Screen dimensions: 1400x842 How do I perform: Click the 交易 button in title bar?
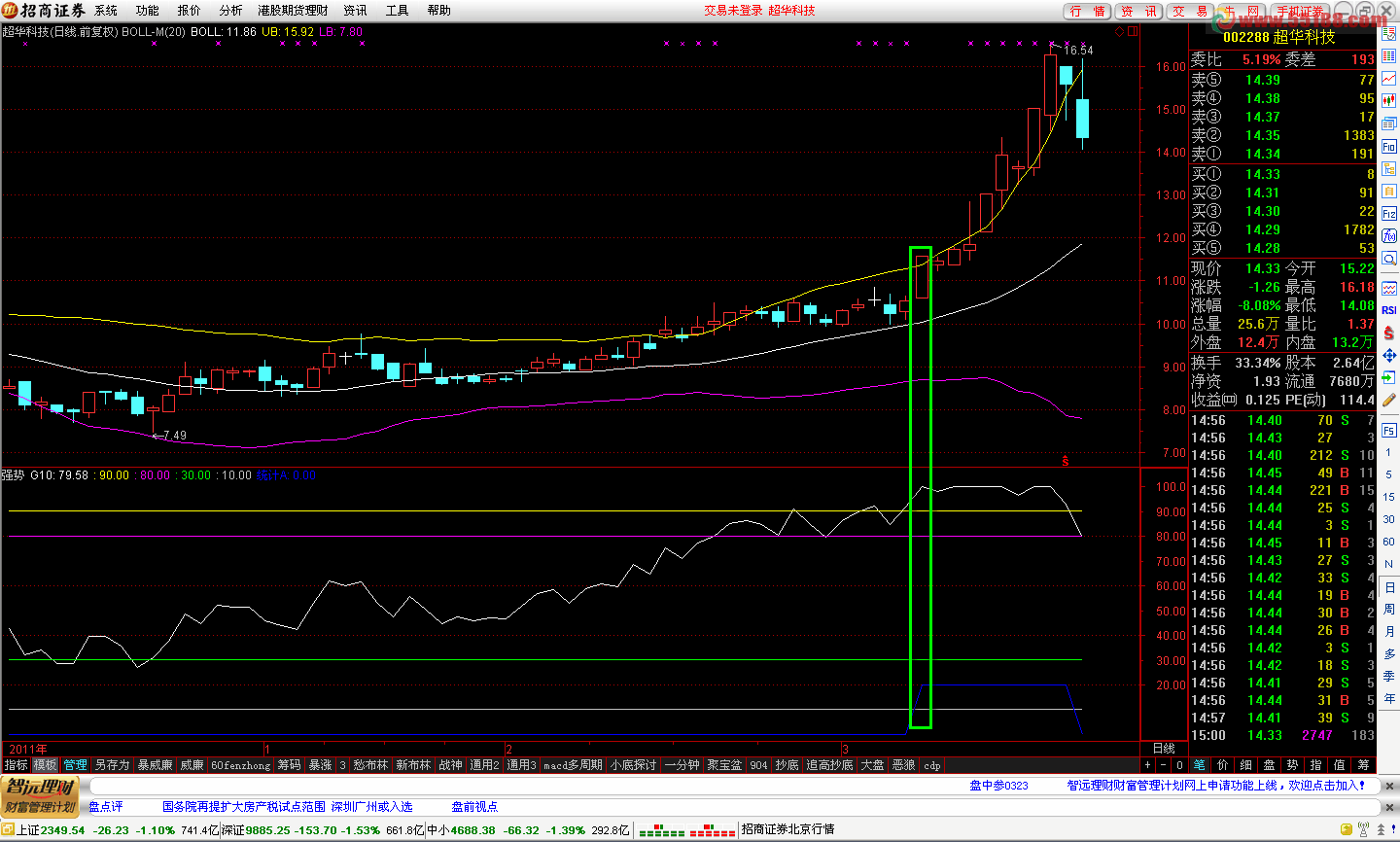[x=1191, y=12]
